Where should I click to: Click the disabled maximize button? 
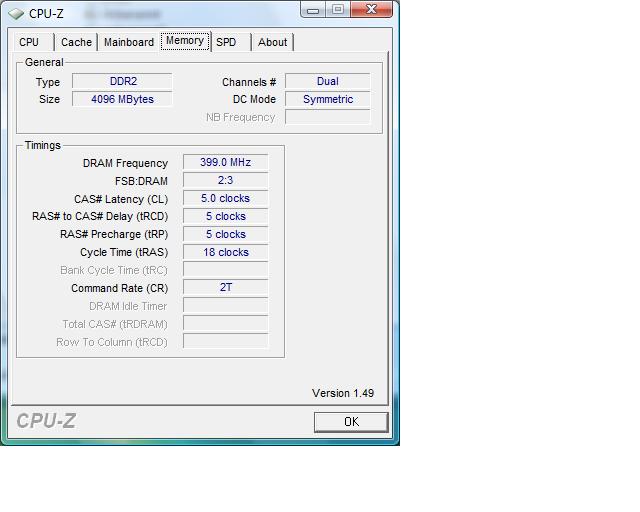pos(338,9)
